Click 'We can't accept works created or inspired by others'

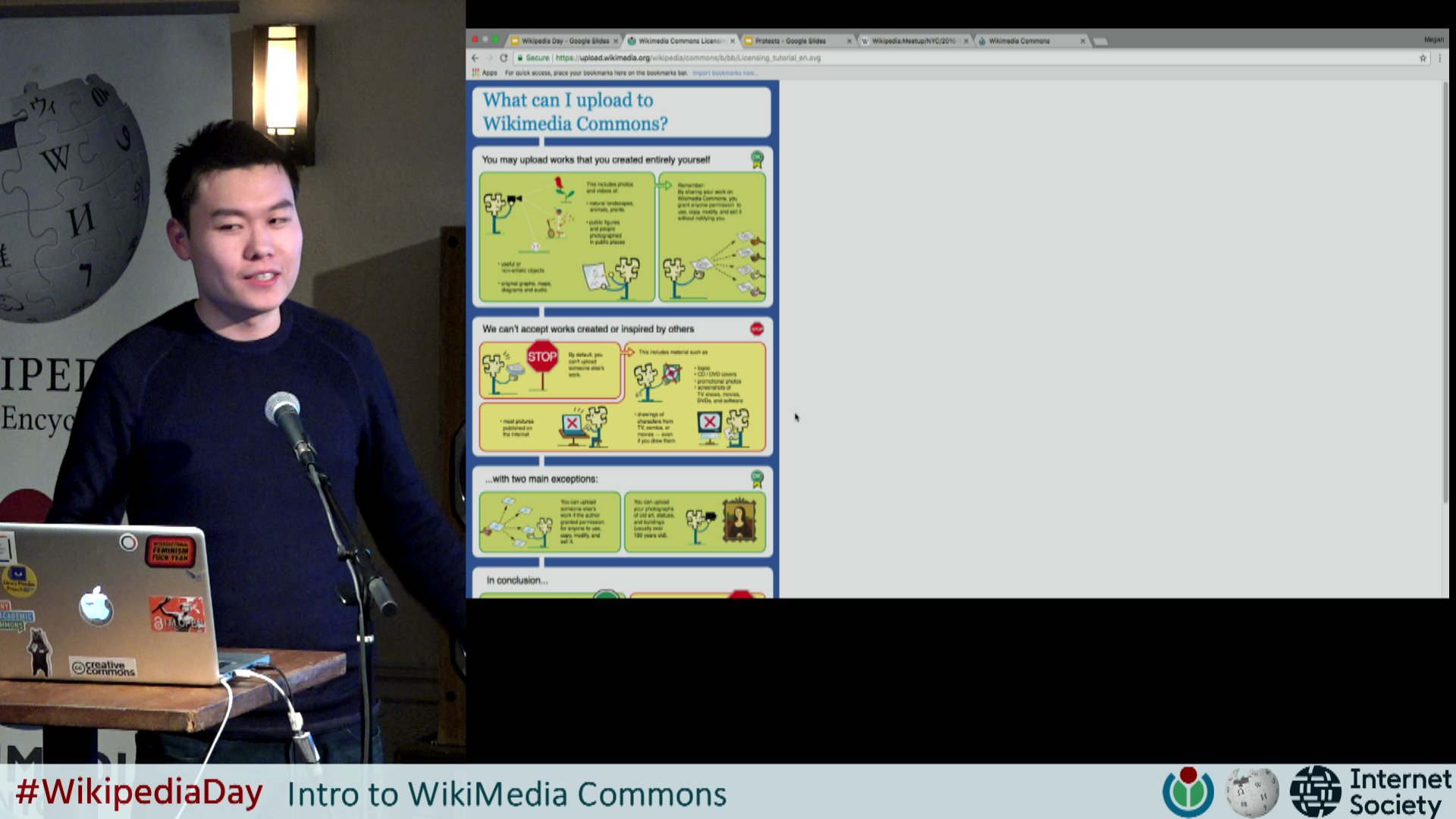[x=588, y=328]
